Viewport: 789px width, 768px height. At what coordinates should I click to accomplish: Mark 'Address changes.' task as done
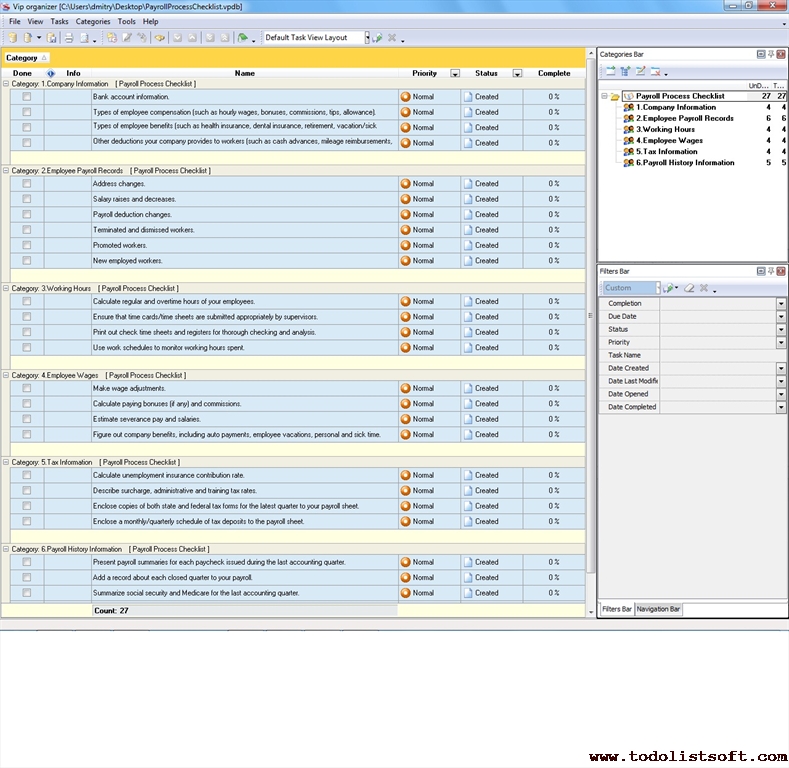[27, 184]
